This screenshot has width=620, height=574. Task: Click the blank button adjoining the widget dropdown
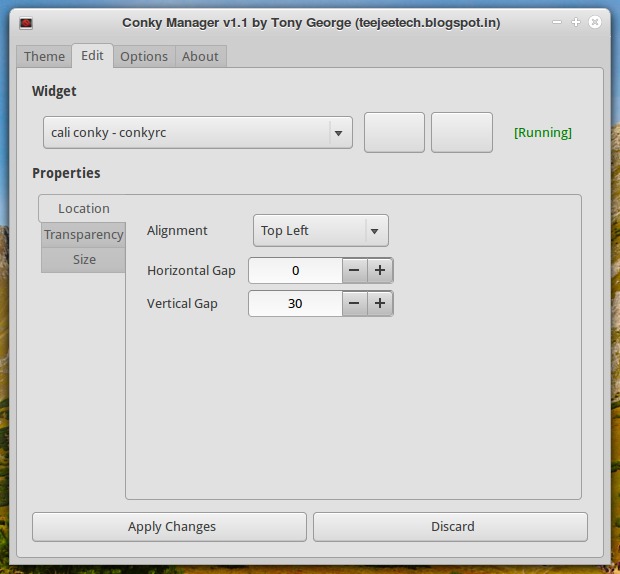[x=394, y=132]
